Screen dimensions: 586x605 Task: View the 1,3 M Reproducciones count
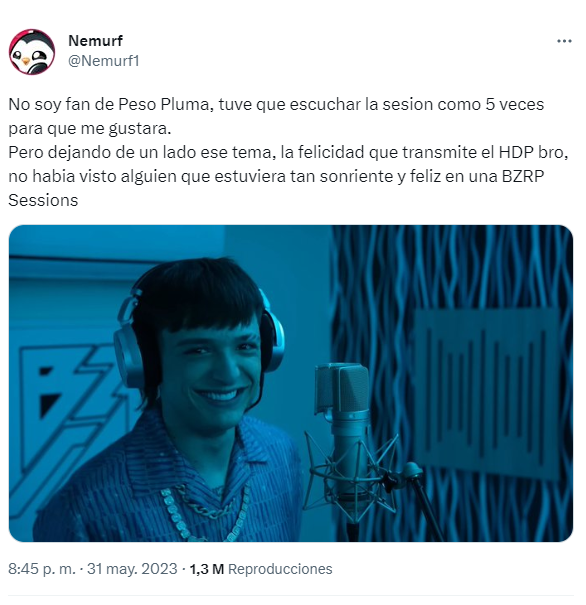pos(261,569)
